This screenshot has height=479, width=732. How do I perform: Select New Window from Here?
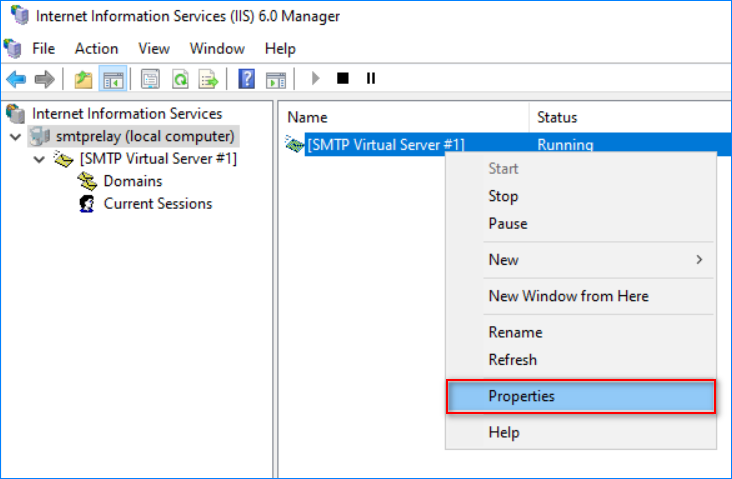tap(581, 296)
